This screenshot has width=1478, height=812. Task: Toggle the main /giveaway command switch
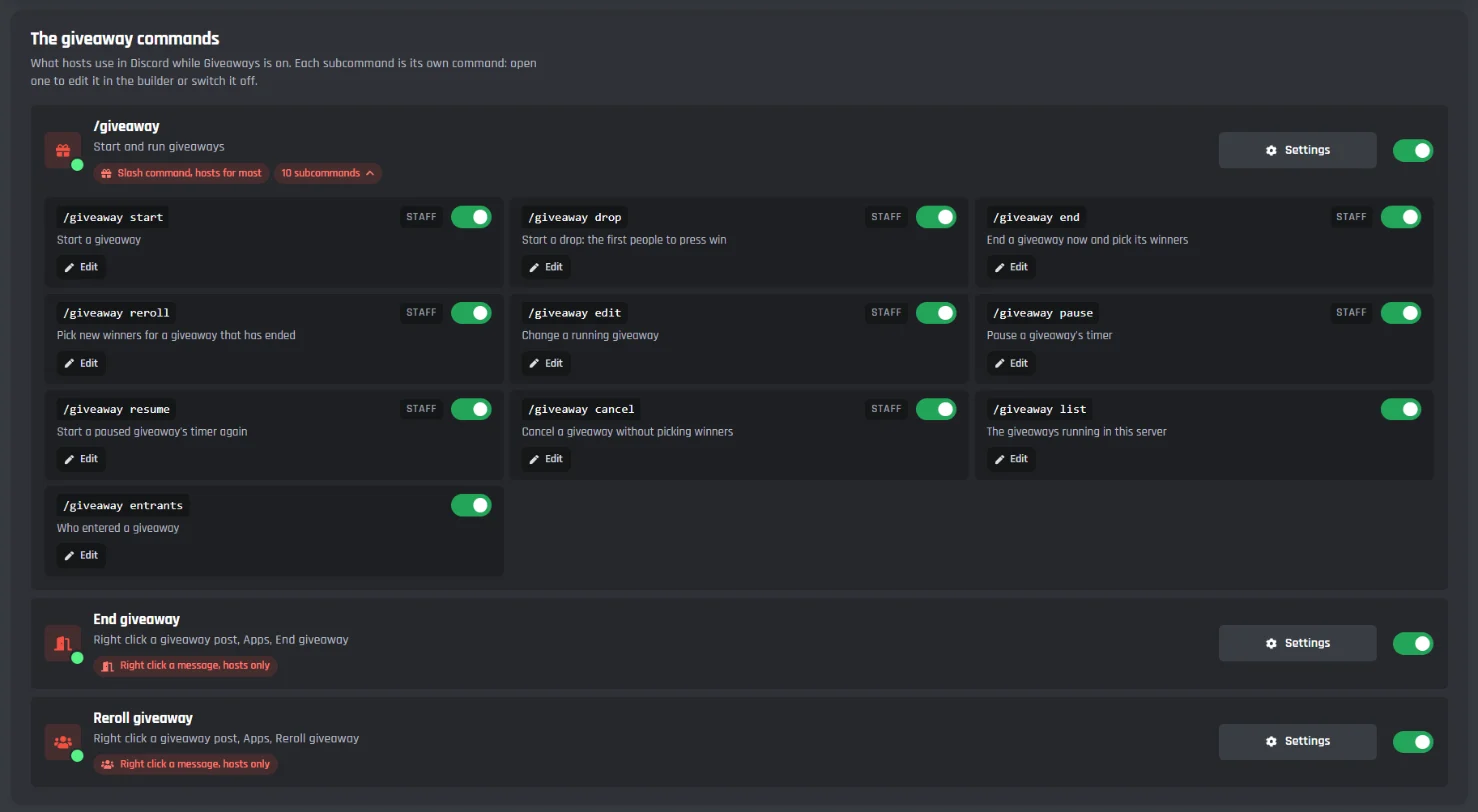(1413, 151)
